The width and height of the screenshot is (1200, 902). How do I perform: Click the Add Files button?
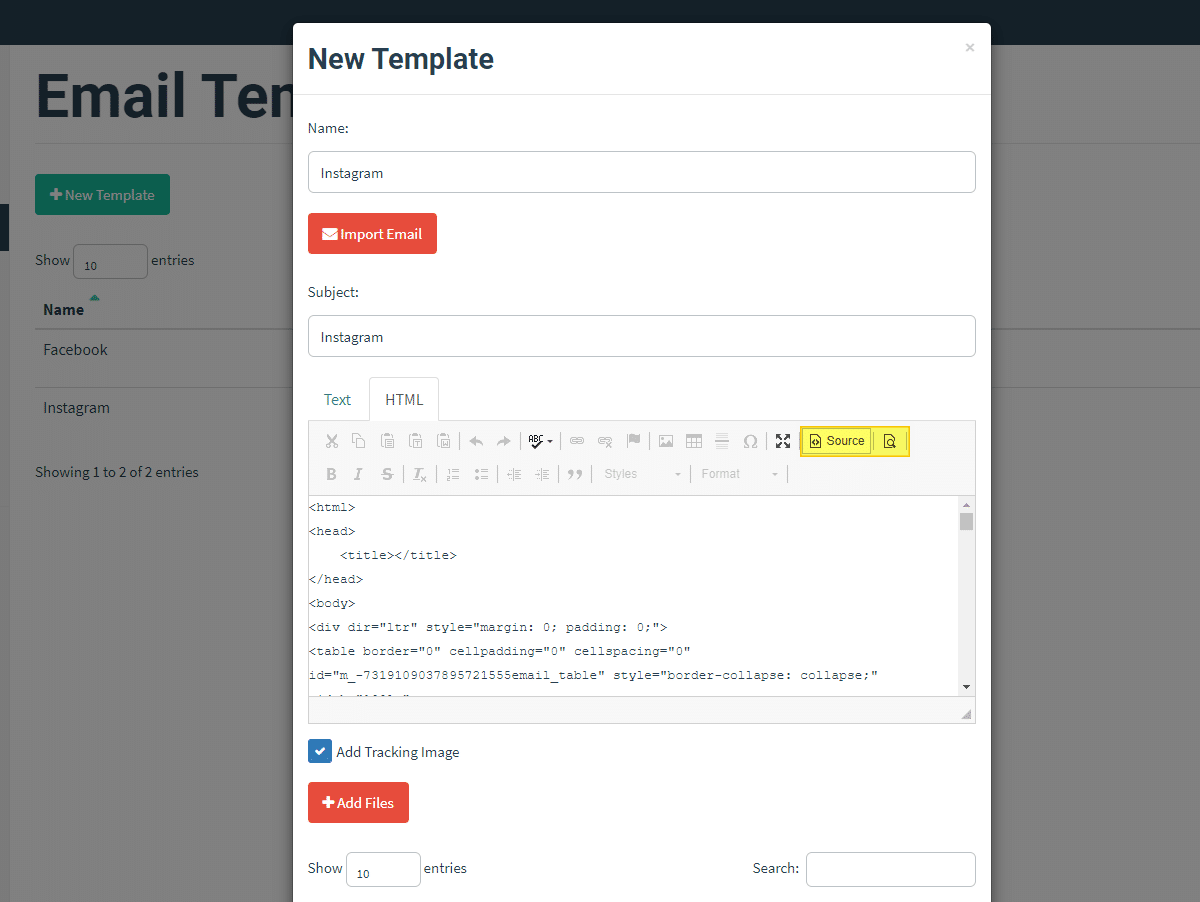coord(358,802)
